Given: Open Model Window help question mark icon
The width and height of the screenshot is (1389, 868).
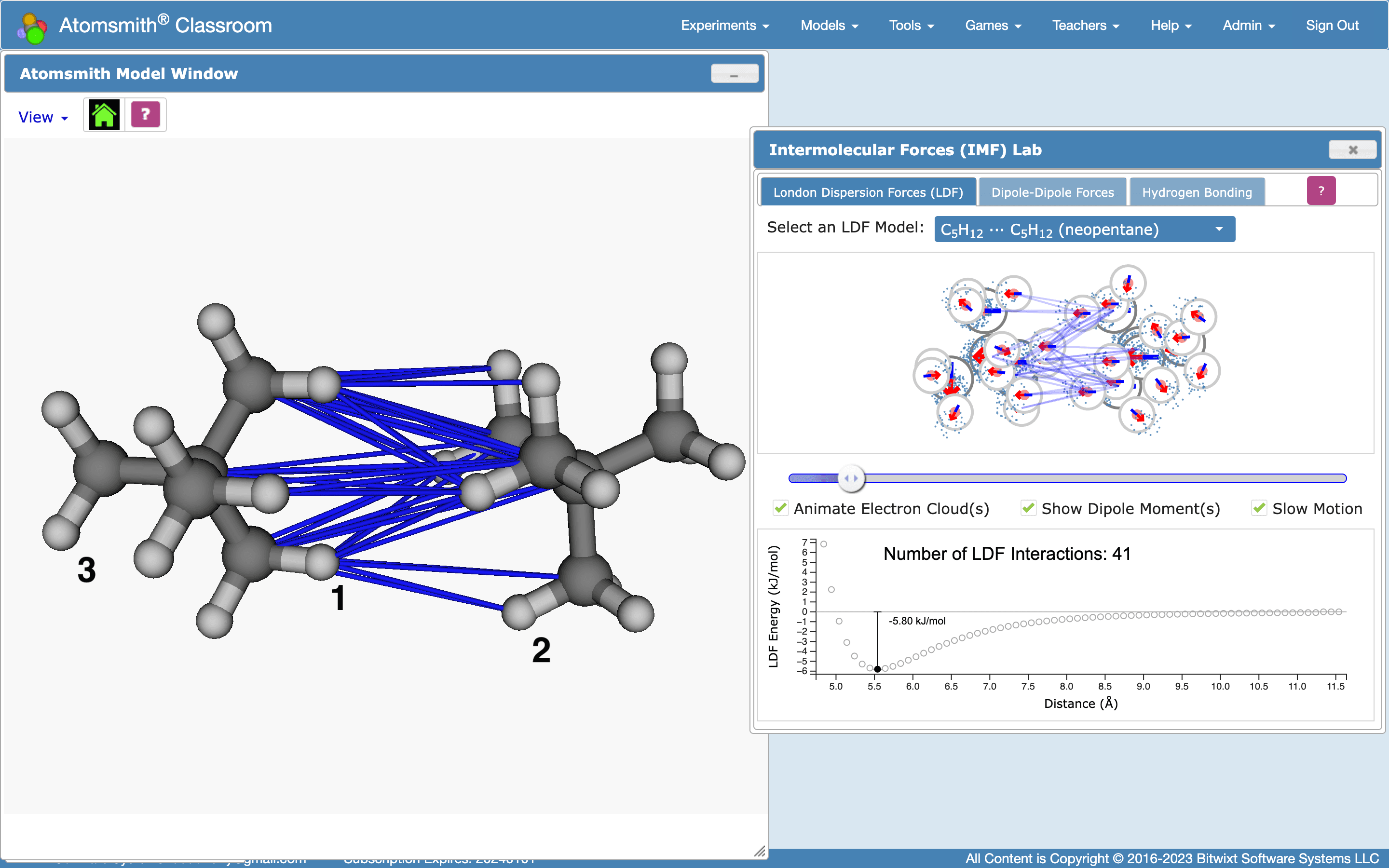Looking at the screenshot, I should [146, 114].
